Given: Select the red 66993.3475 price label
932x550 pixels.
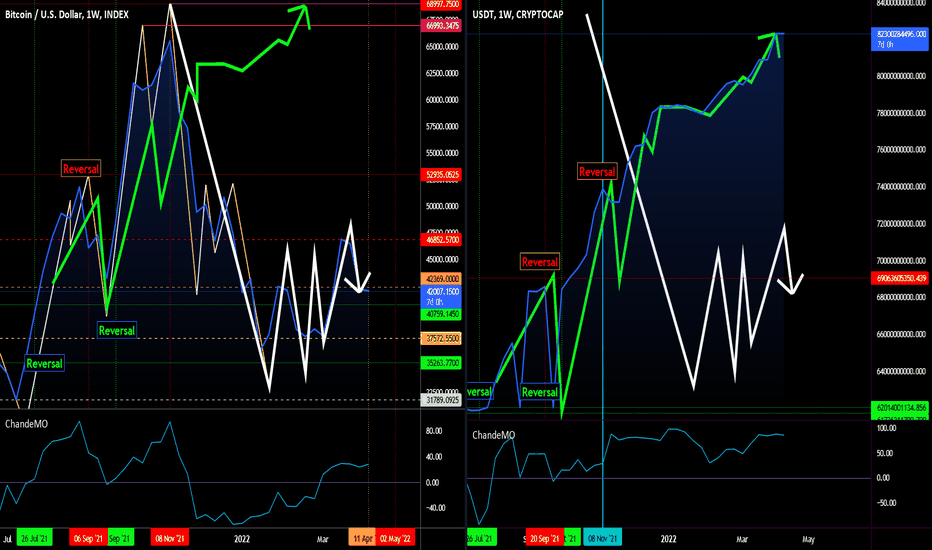Looking at the screenshot, I should pyautogui.click(x=442, y=26).
